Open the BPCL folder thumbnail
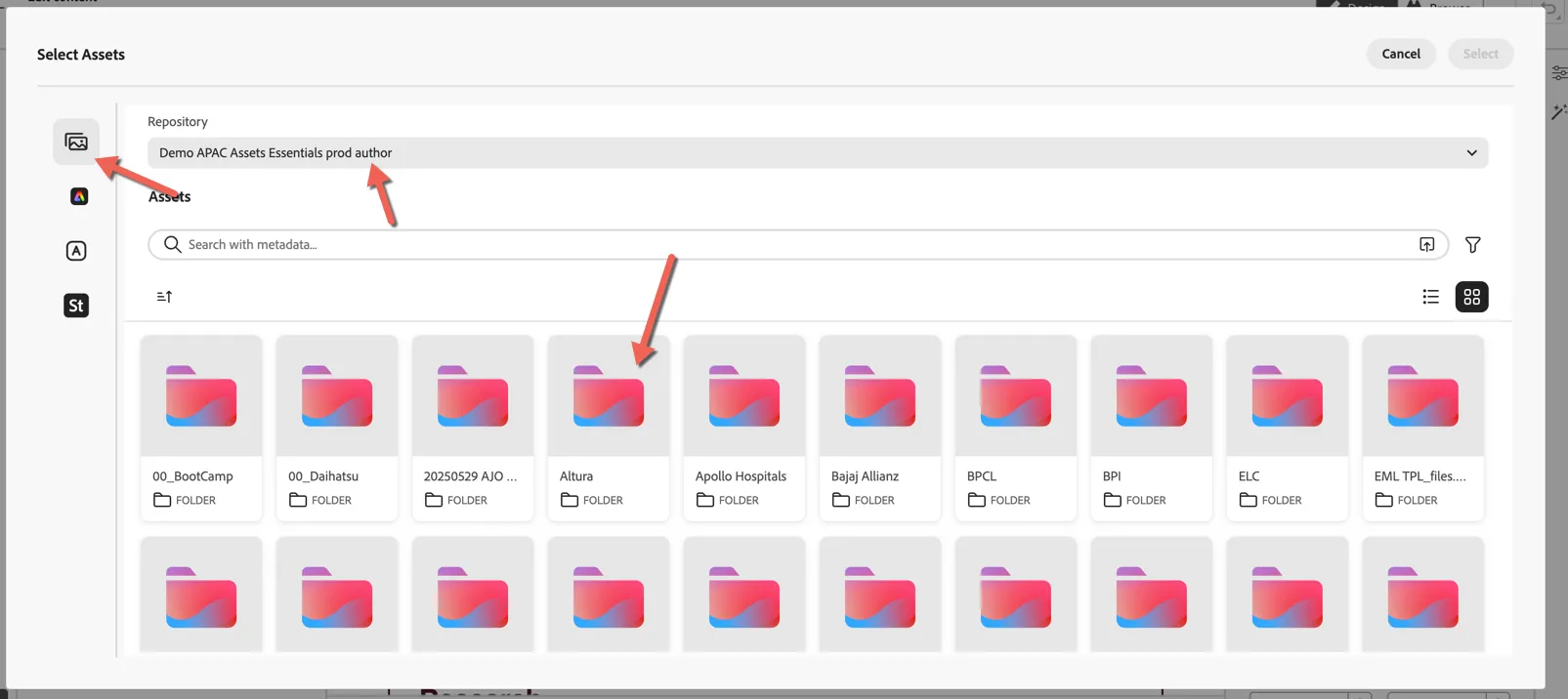Screen dimensions: 1568x699 1016,396
